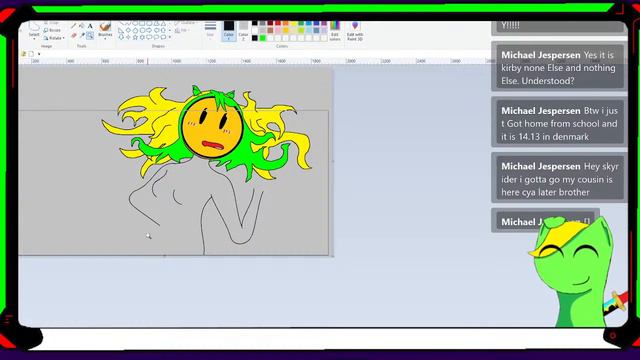The image size is (640, 360).
Task: Choose the left arrow shape
Action: pyautogui.click(x=156, y=30)
